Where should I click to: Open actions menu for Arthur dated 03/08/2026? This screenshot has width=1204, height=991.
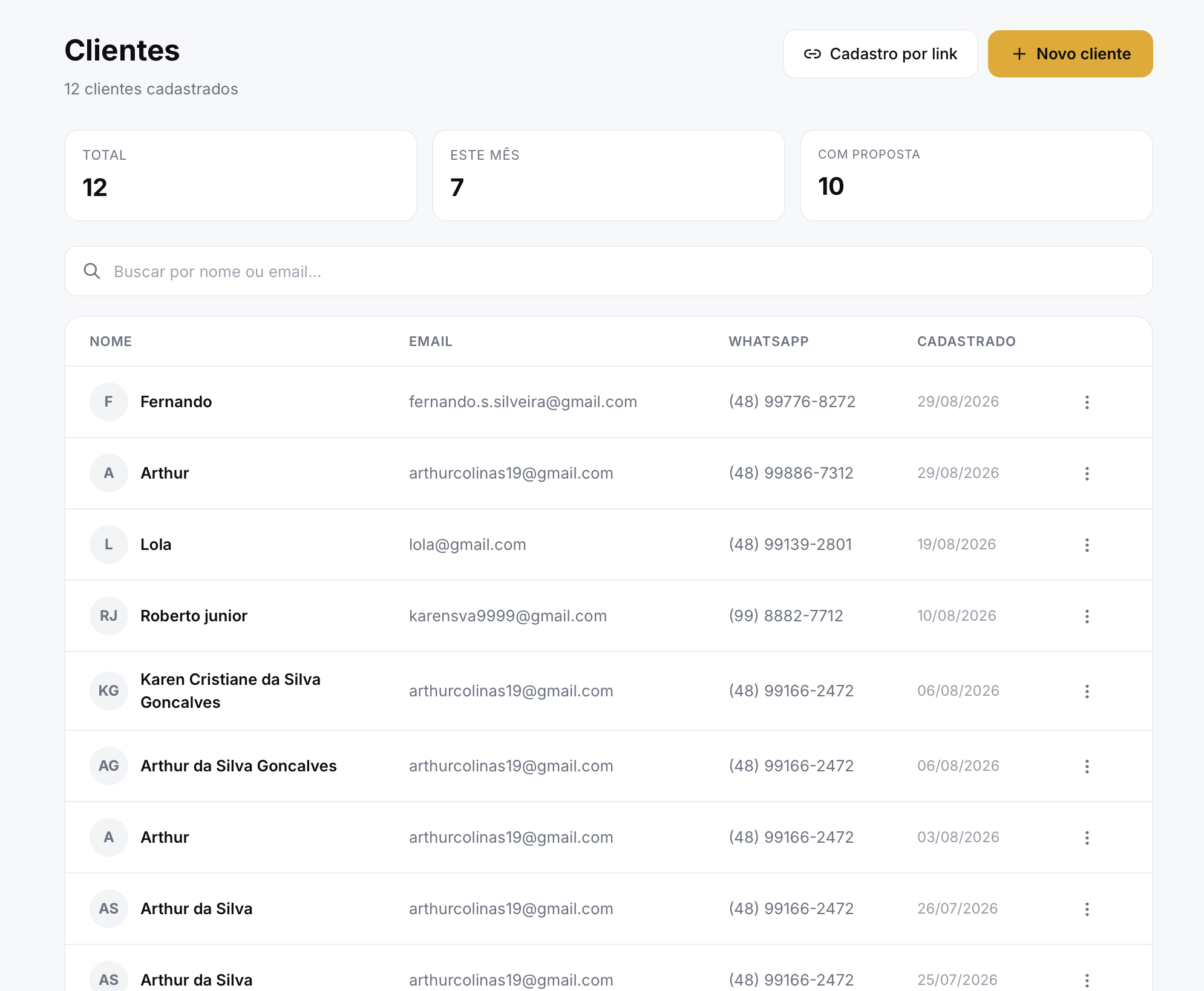point(1087,838)
